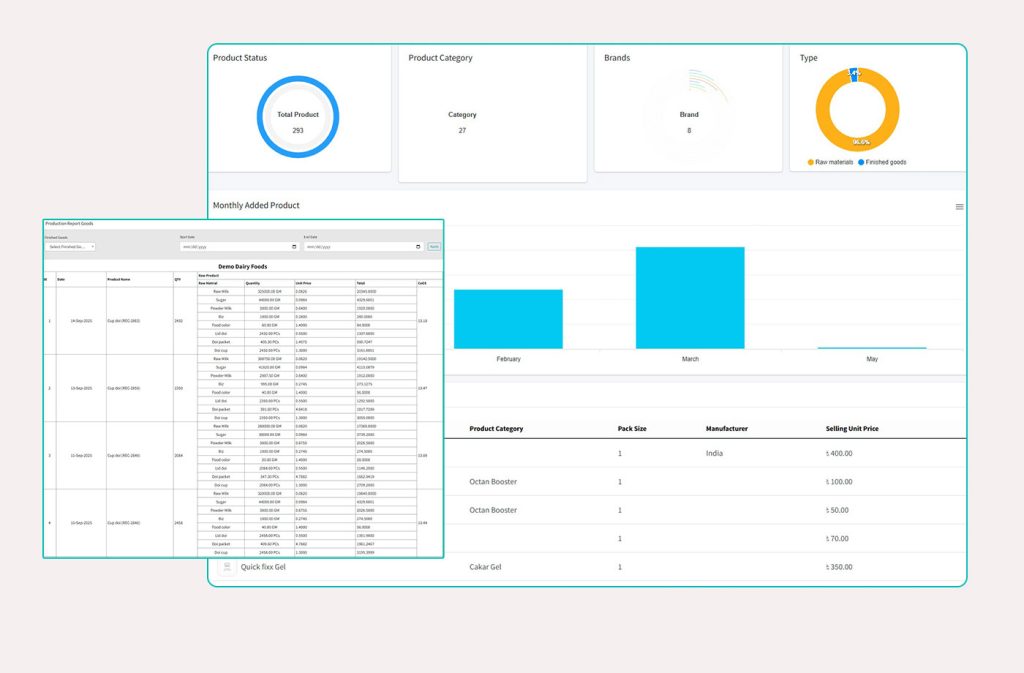The width and height of the screenshot is (1024, 673).
Task: Click the Quick fixx Gel product thumbnail
Action: 227,567
